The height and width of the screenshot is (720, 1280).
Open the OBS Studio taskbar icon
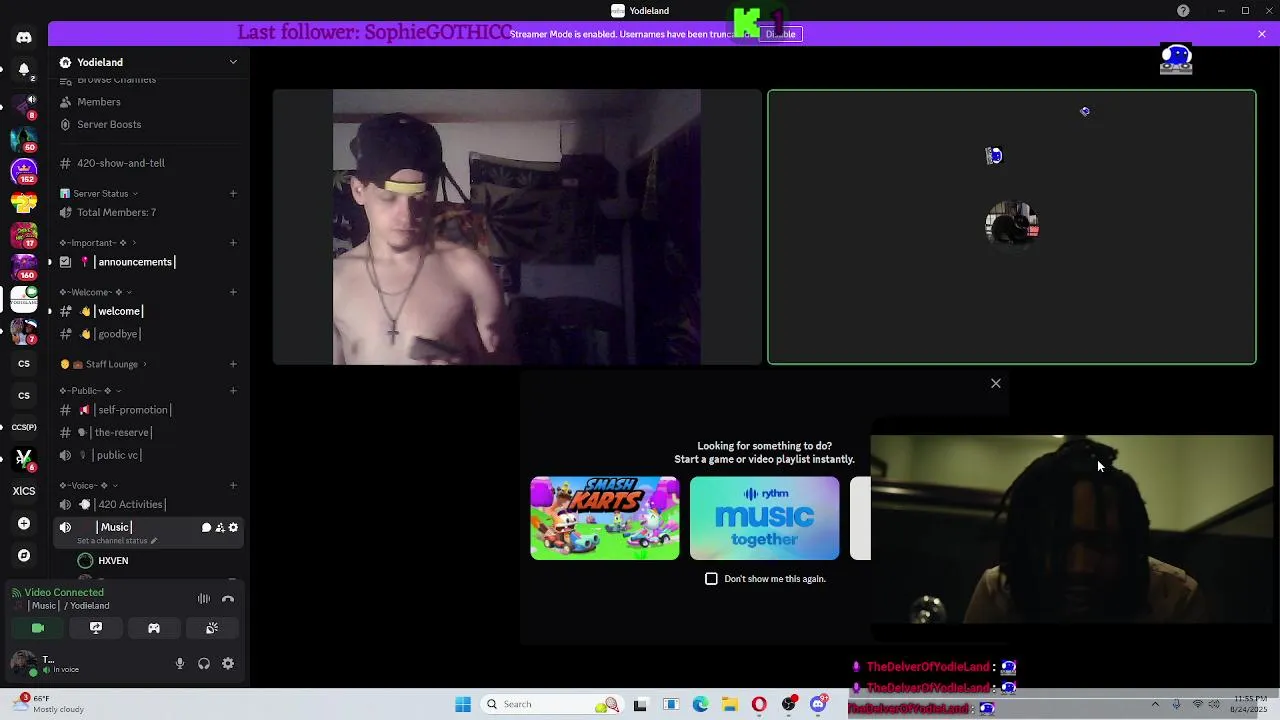tap(789, 704)
